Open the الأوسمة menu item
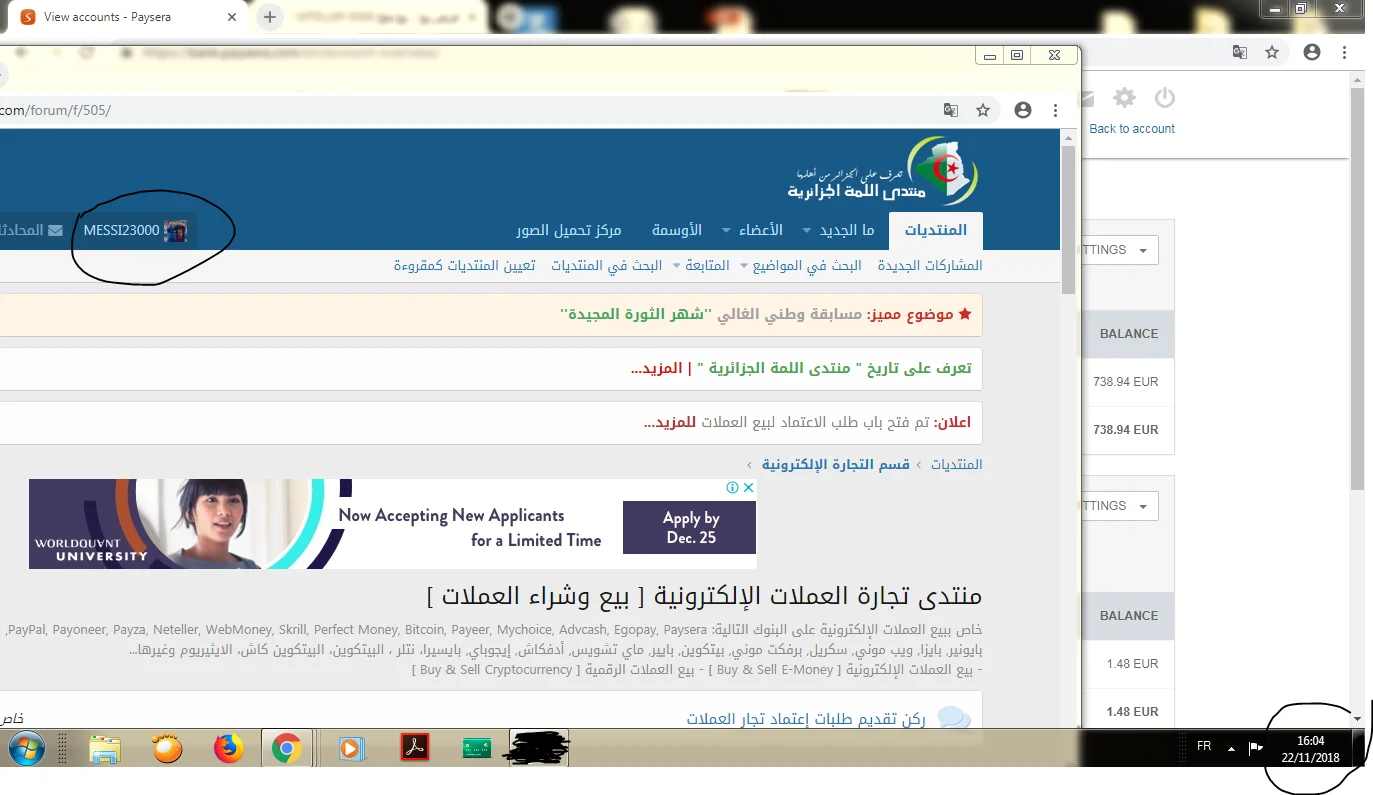1373x795 pixels. [677, 230]
